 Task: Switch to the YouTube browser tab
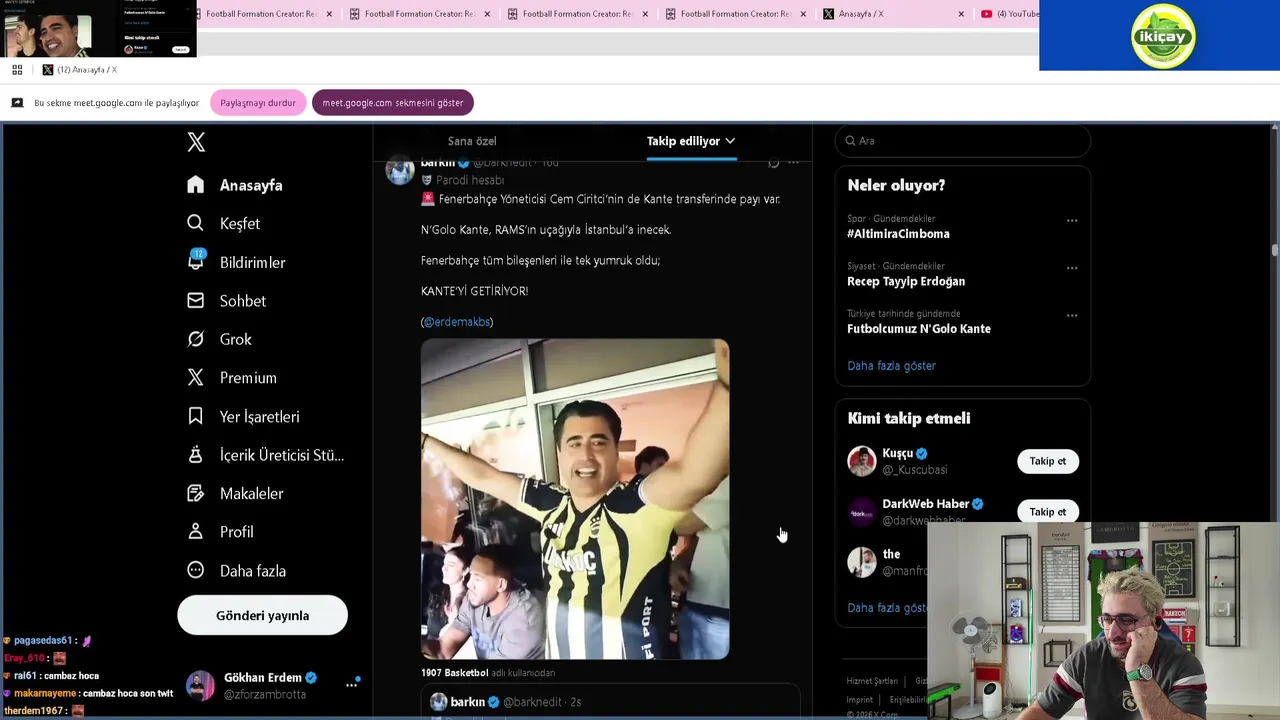point(1008,14)
